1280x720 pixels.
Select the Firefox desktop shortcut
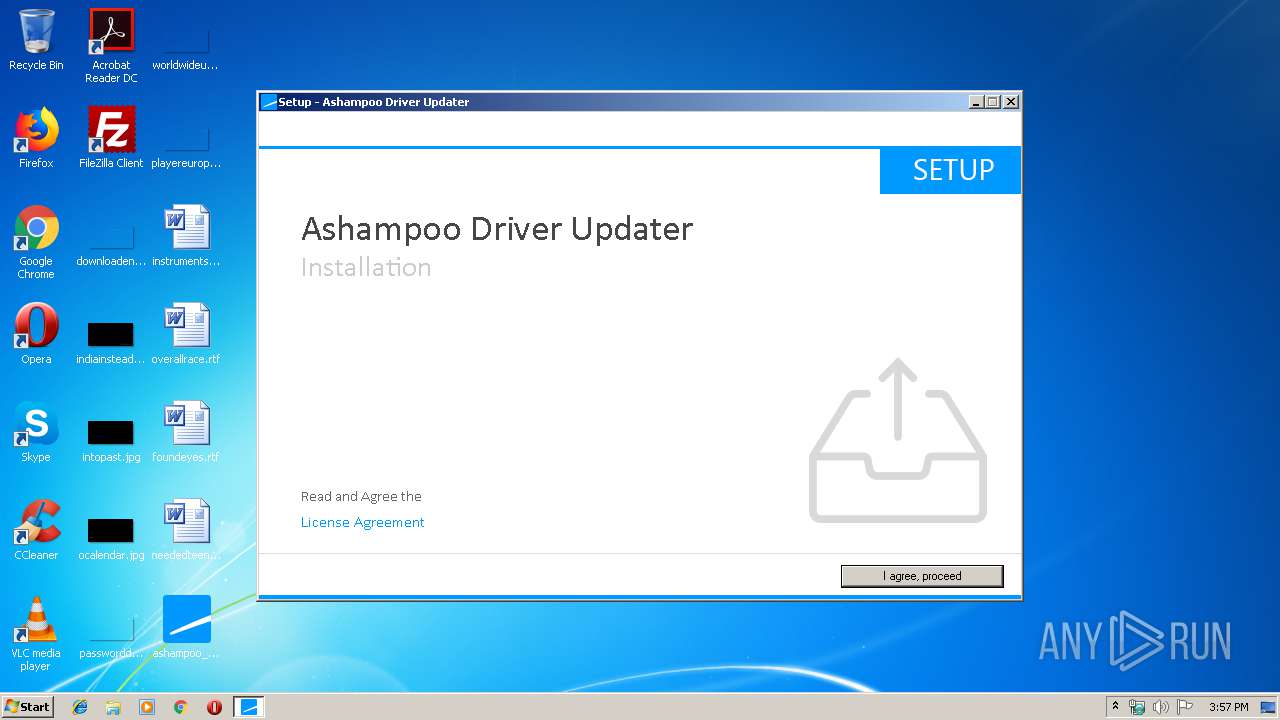pos(36,138)
